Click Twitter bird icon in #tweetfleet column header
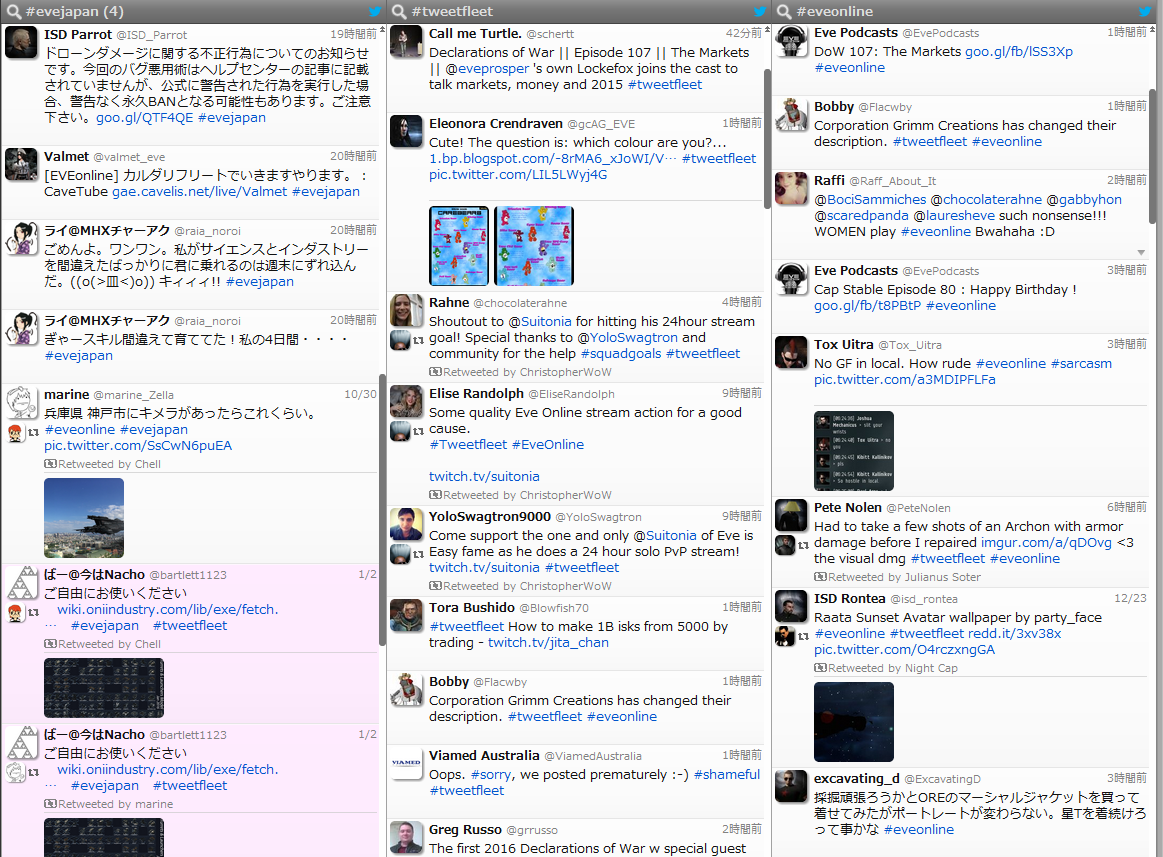Image resolution: width=1163 pixels, height=857 pixels. pos(760,11)
